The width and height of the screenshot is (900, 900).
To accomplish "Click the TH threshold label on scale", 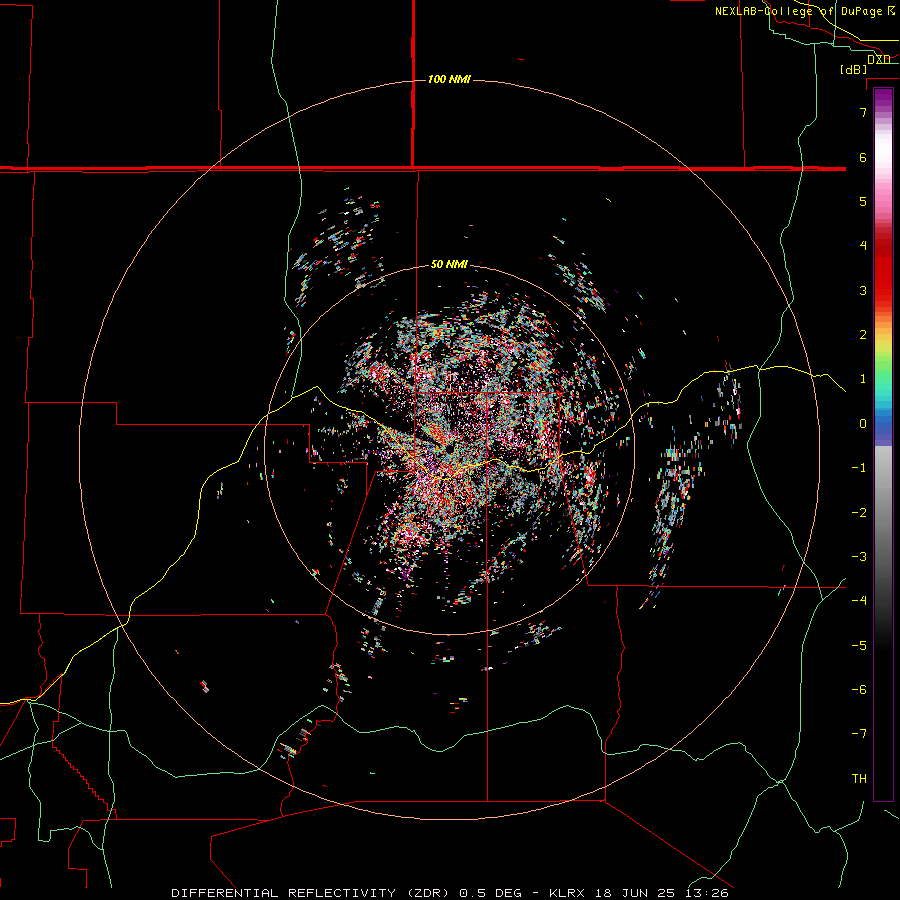I will 859,778.
